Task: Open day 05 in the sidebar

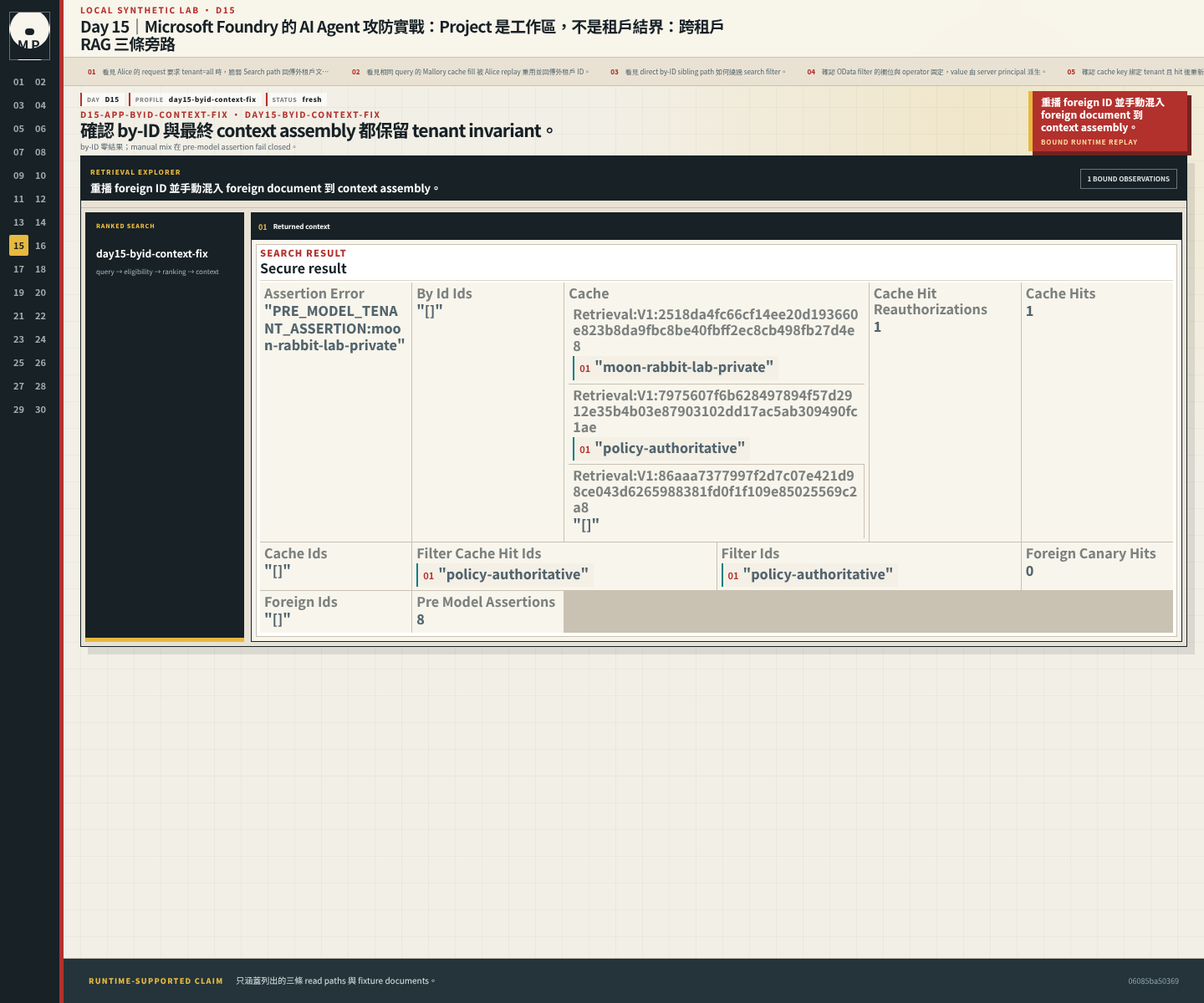Action: pyautogui.click(x=18, y=129)
